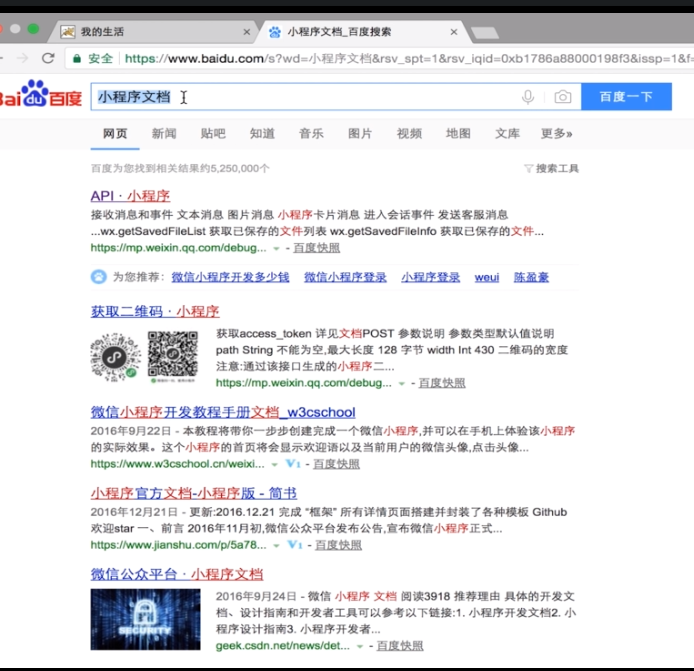Expand dropdown arrow next to first mp.weixin URL
Image resolution: width=694 pixels, height=671 pixels.
[277, 249]
